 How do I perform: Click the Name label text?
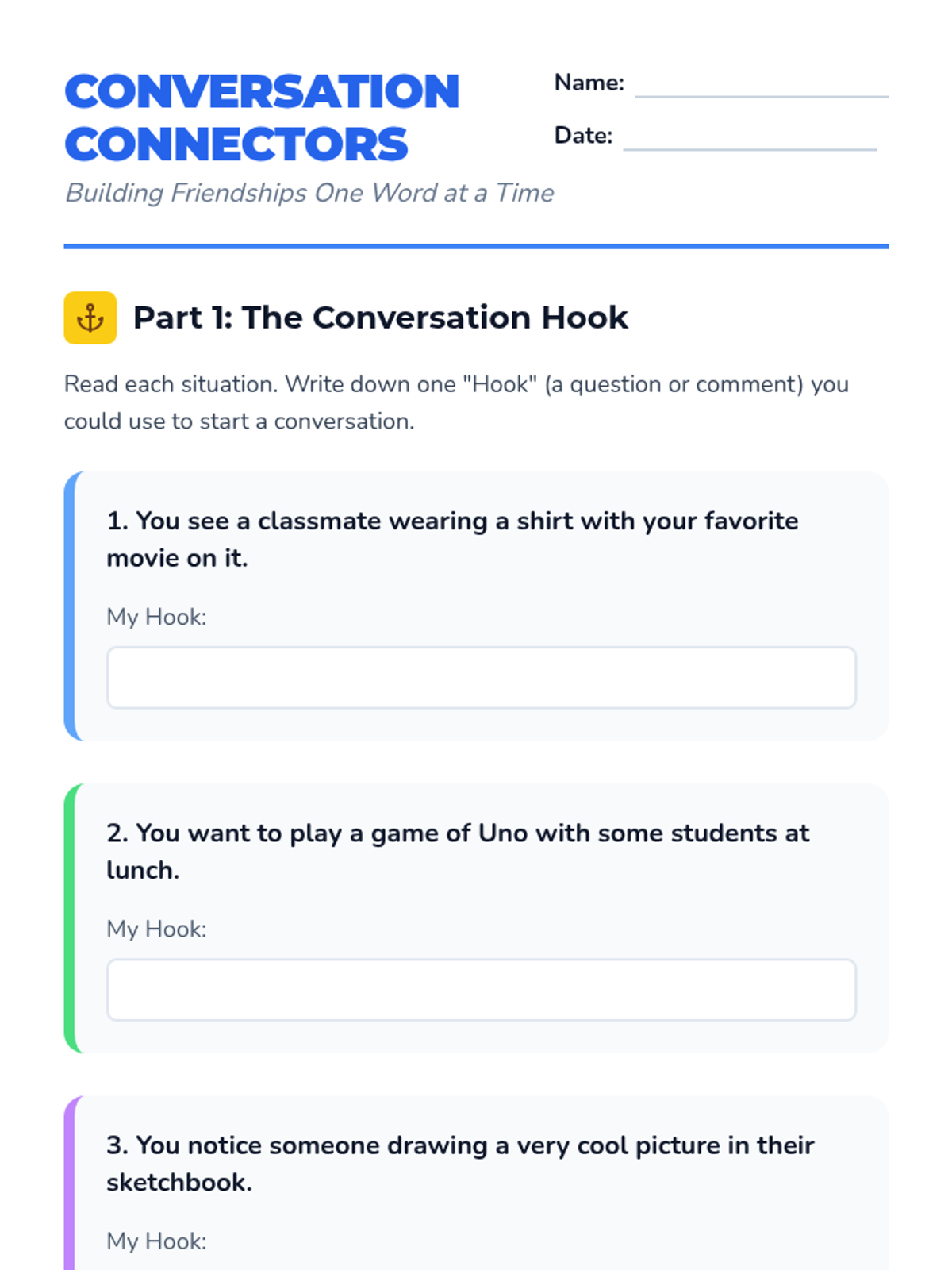pos(589,83)
